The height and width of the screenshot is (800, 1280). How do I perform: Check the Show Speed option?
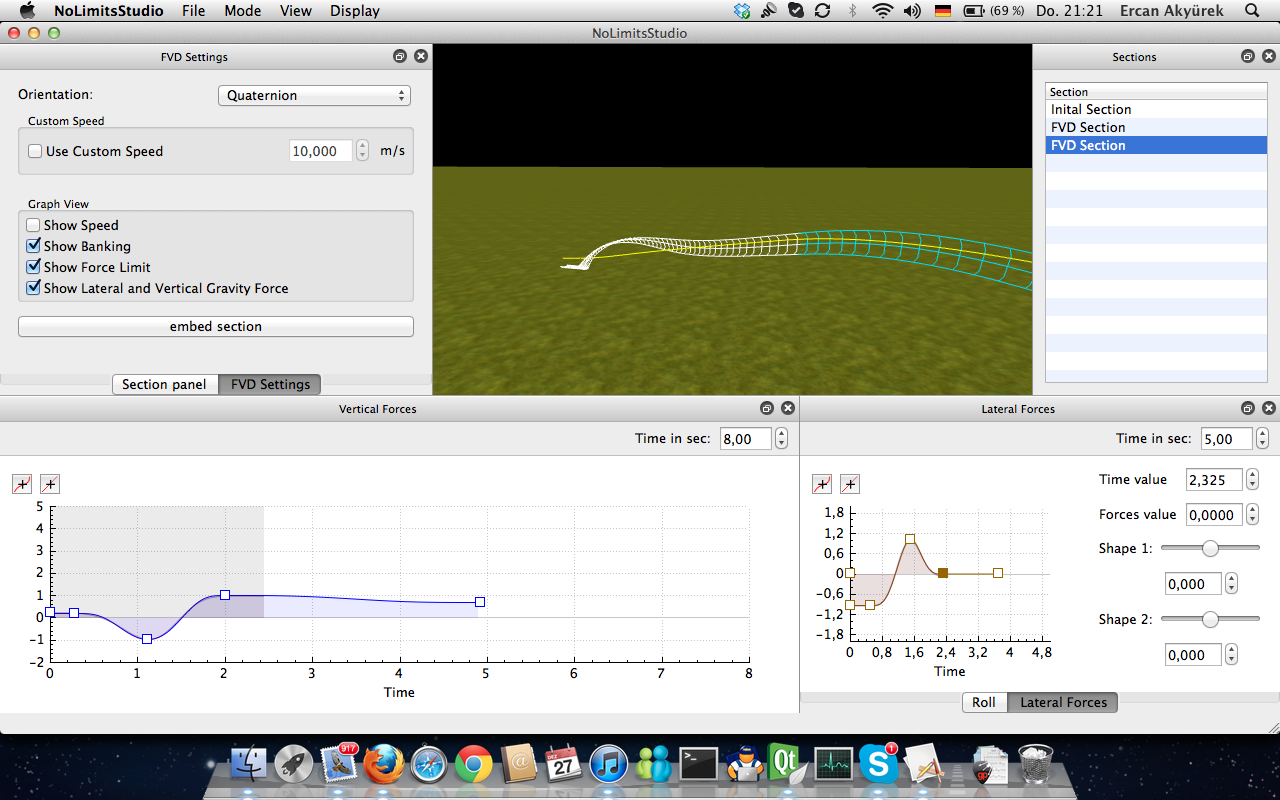(34, 226)
